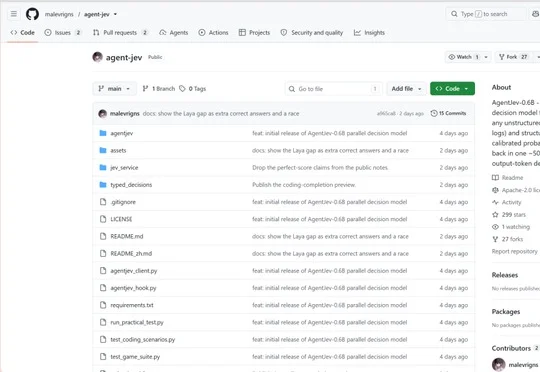The height and width of the screenshot is (372, 540).
Task: Focus the Go to file field
Action: pyautogui.click(x=333, y=89)
